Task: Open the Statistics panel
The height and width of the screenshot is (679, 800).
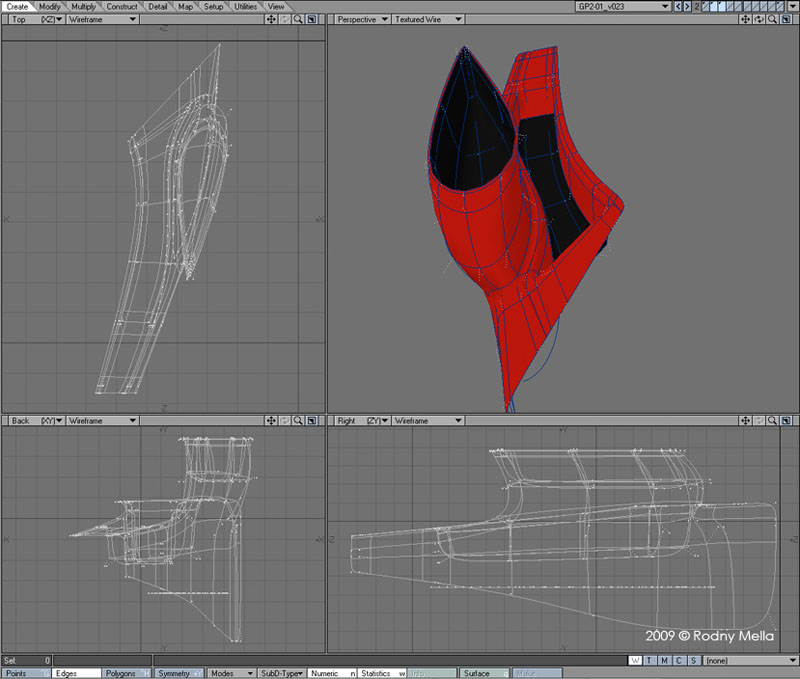Action: pos(381,674)
